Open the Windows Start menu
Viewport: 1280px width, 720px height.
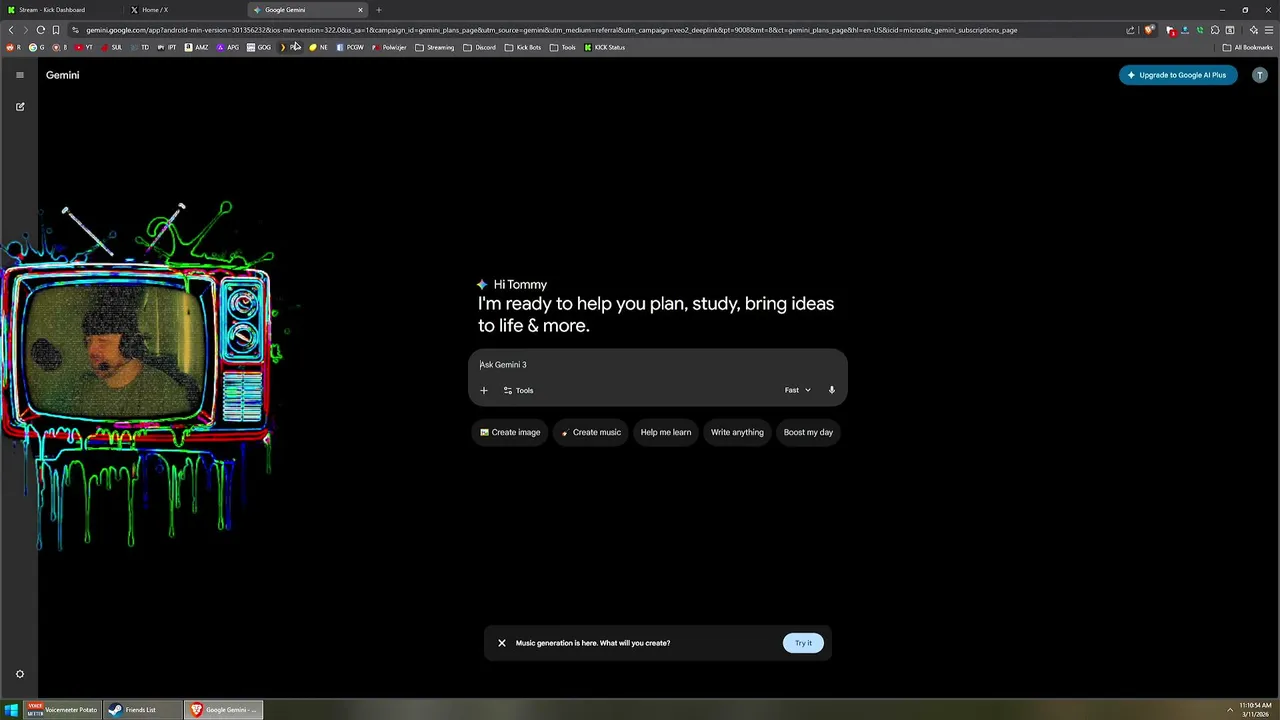(11, 710)
